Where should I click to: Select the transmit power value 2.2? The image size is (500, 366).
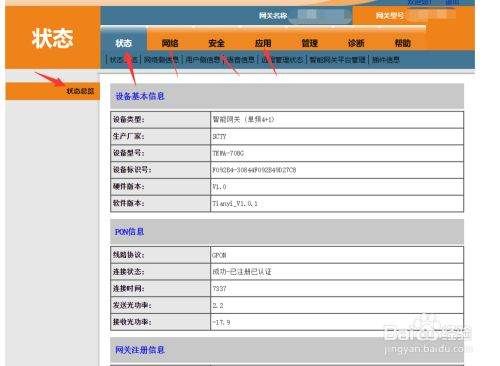[x=218, y=306]
